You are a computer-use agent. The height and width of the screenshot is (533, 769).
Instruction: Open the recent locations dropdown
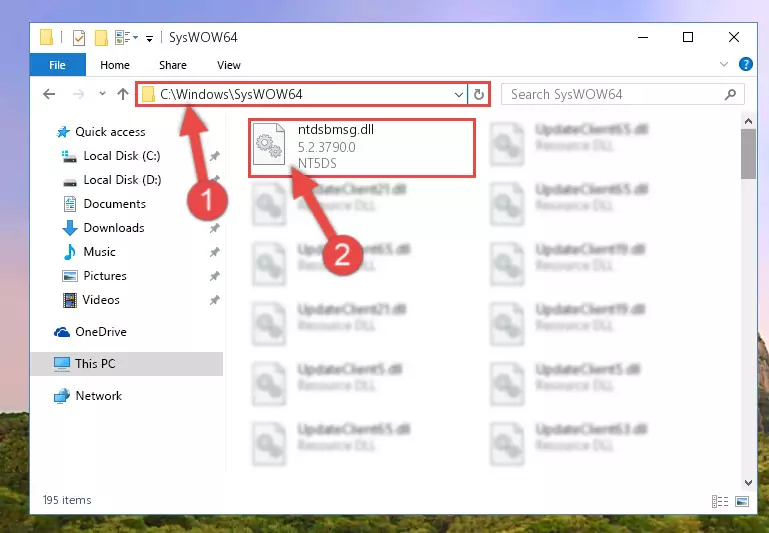(102, 93)
